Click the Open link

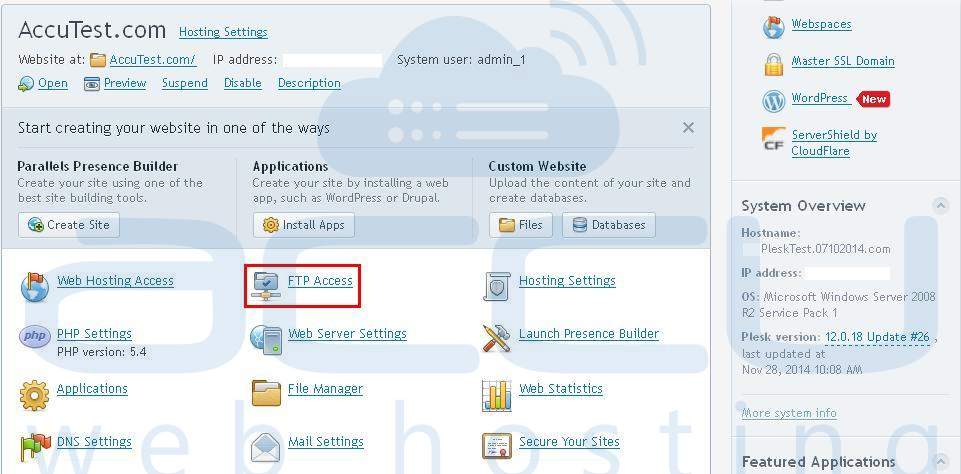click(x=53, y=83)
